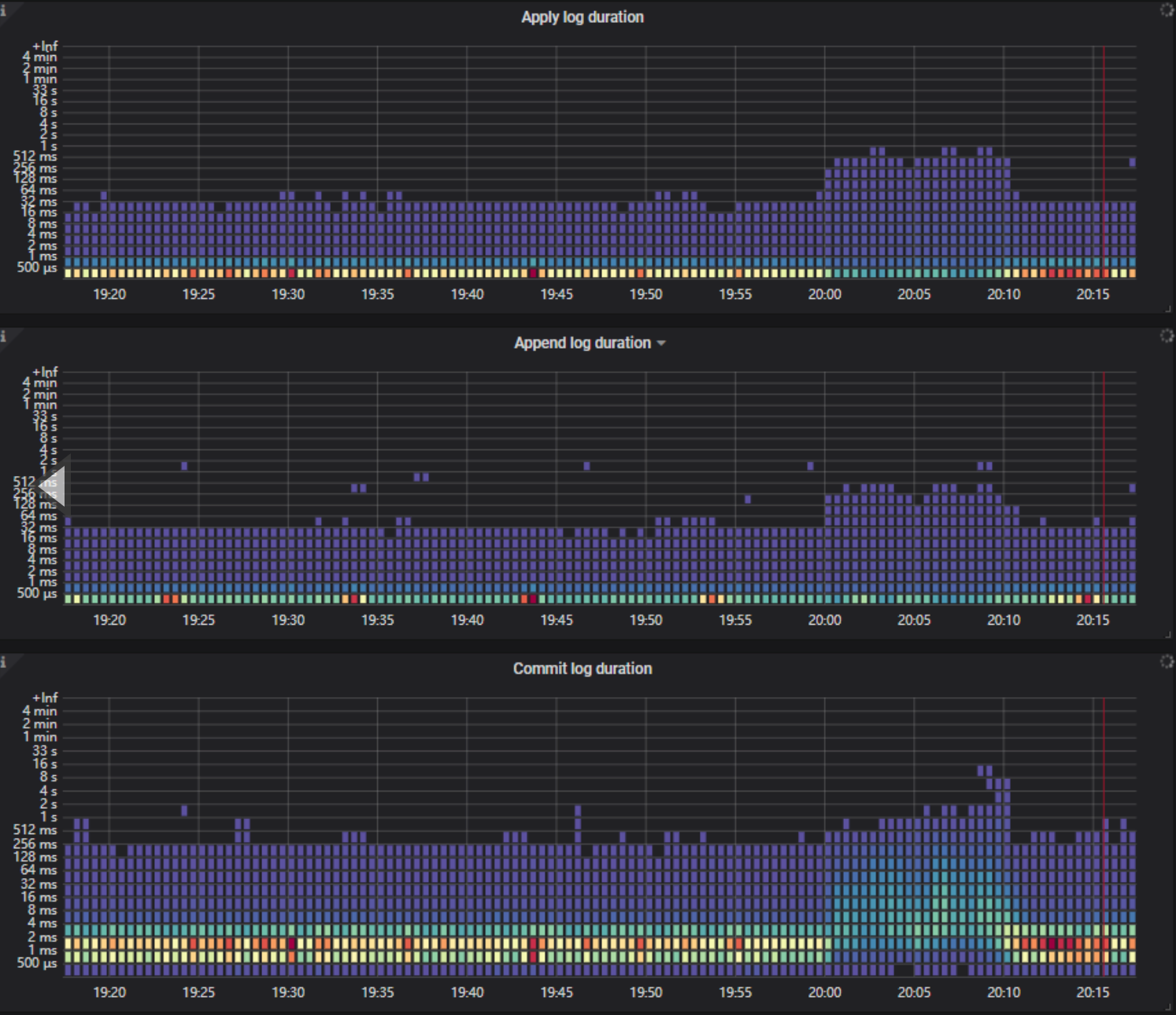
Task: Expand the Append log duration title dropdown caret
Action: click(x=661, y=343)
